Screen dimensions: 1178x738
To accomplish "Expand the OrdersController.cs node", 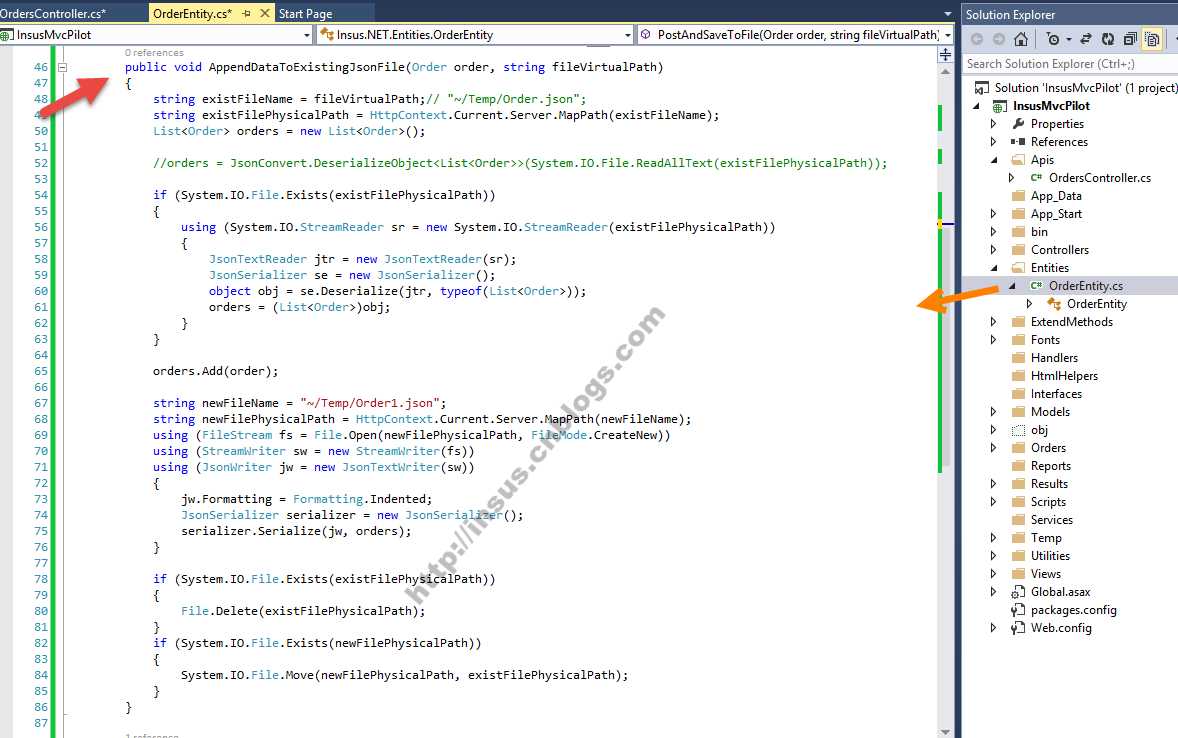I will tap(1011, 178).
